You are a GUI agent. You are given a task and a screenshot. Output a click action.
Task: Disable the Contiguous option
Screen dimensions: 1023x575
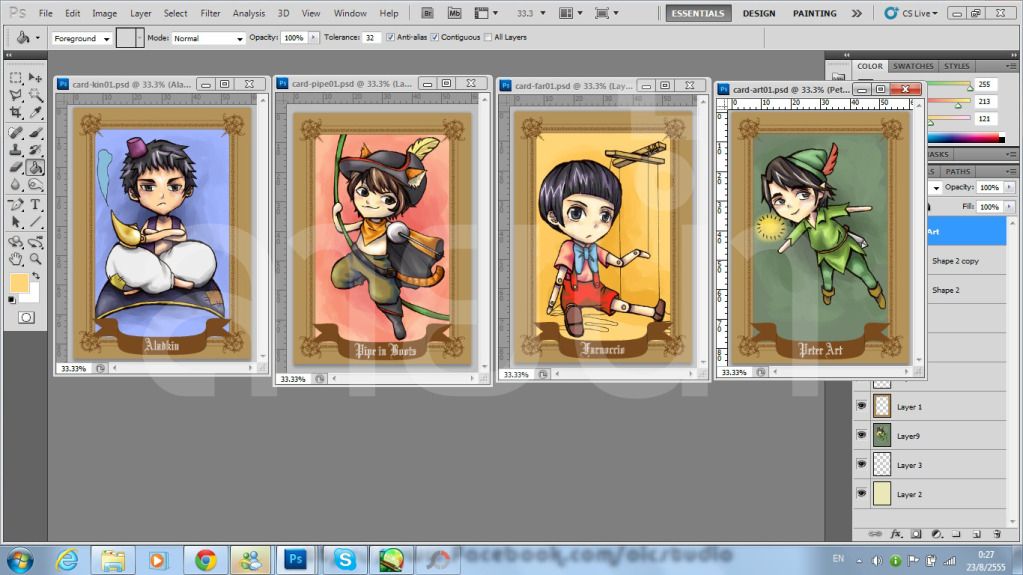[x=434, y=37]
